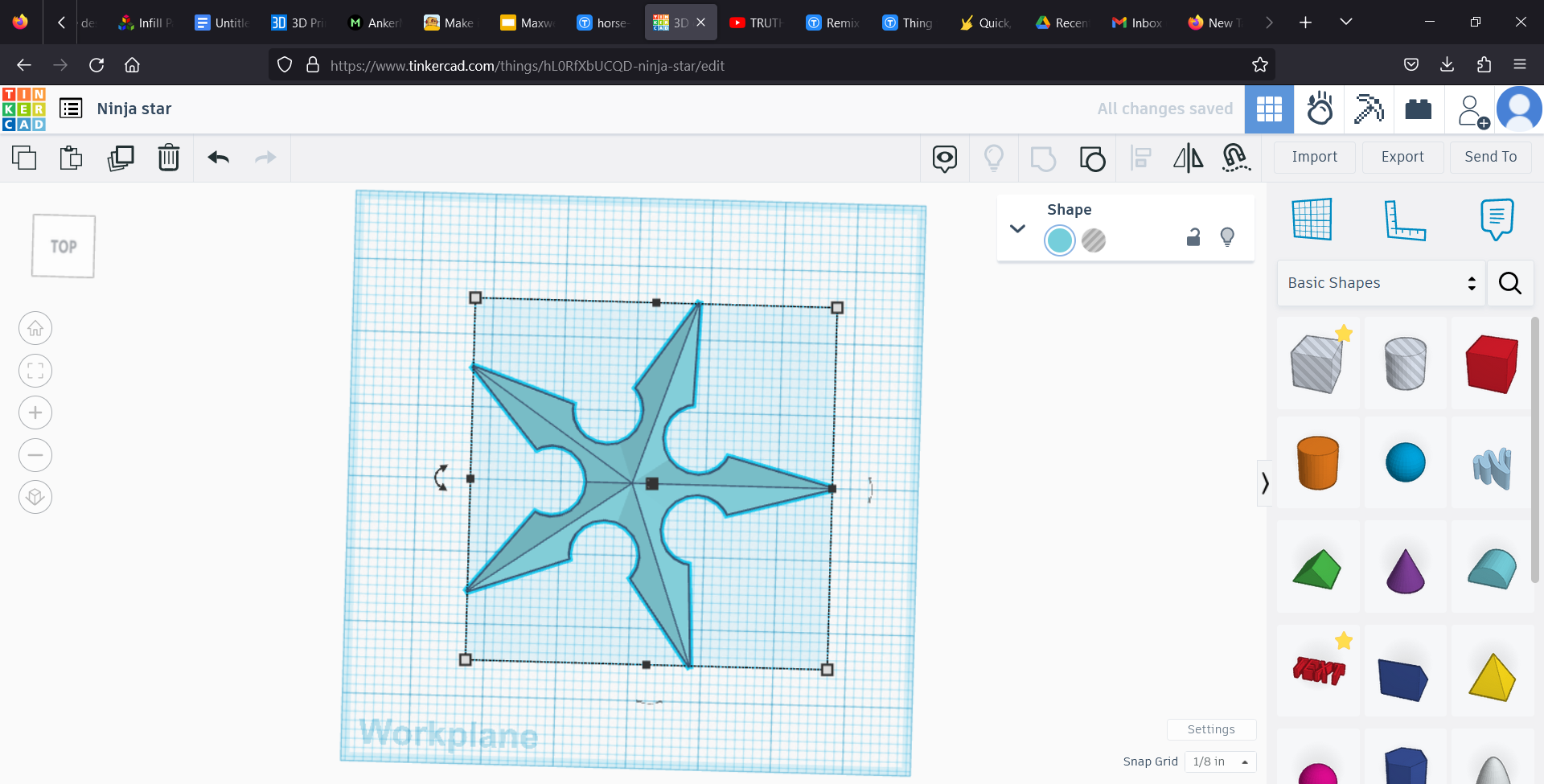This screenshot has width=1544, height=784.
Task: Select the Ruler tool
Action: 1407,220
